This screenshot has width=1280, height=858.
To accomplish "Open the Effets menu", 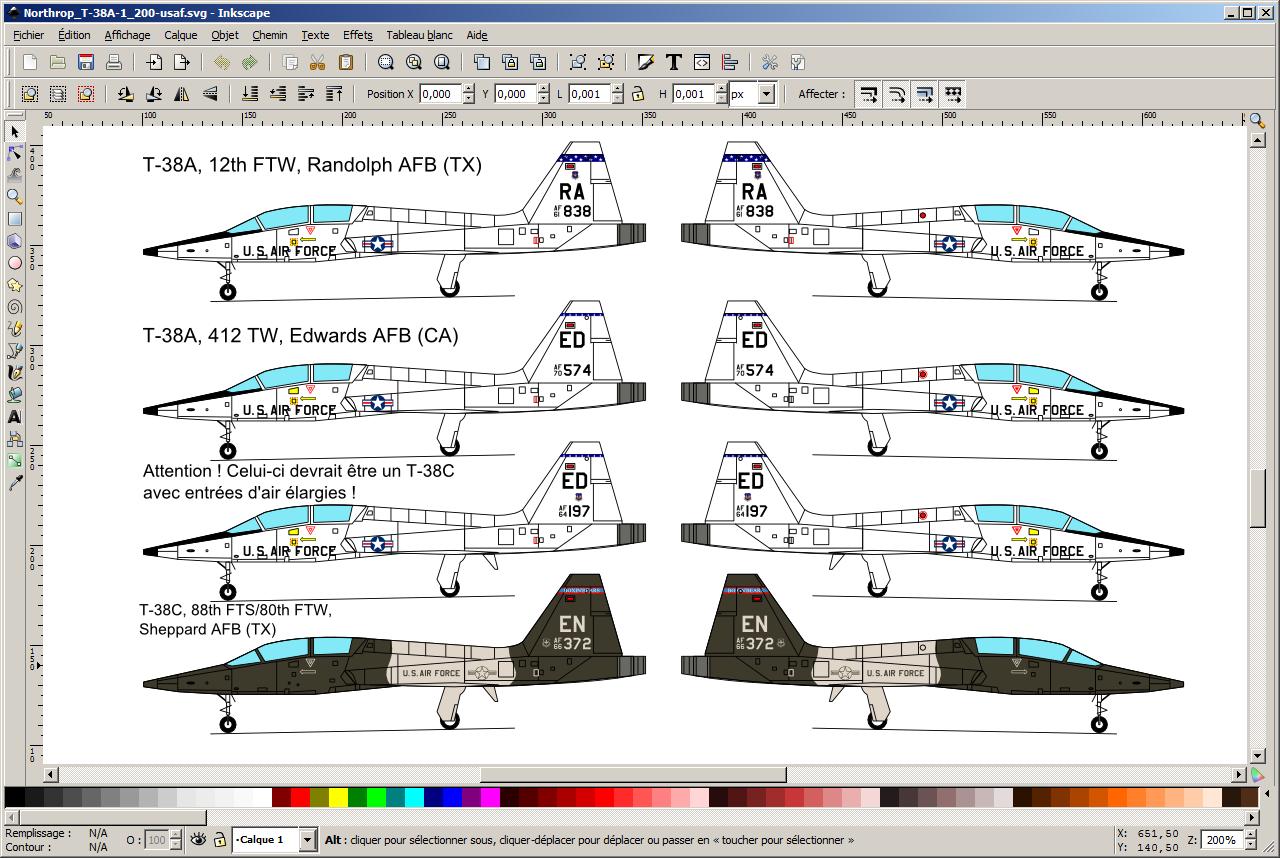I will tap(357, 35).
